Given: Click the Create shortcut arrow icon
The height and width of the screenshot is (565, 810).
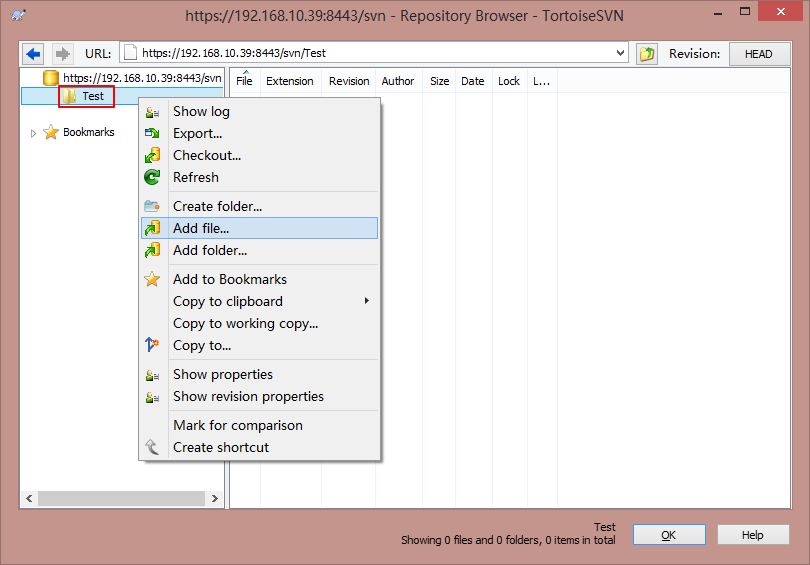Looking at the screenshot, I should (152, 447).
